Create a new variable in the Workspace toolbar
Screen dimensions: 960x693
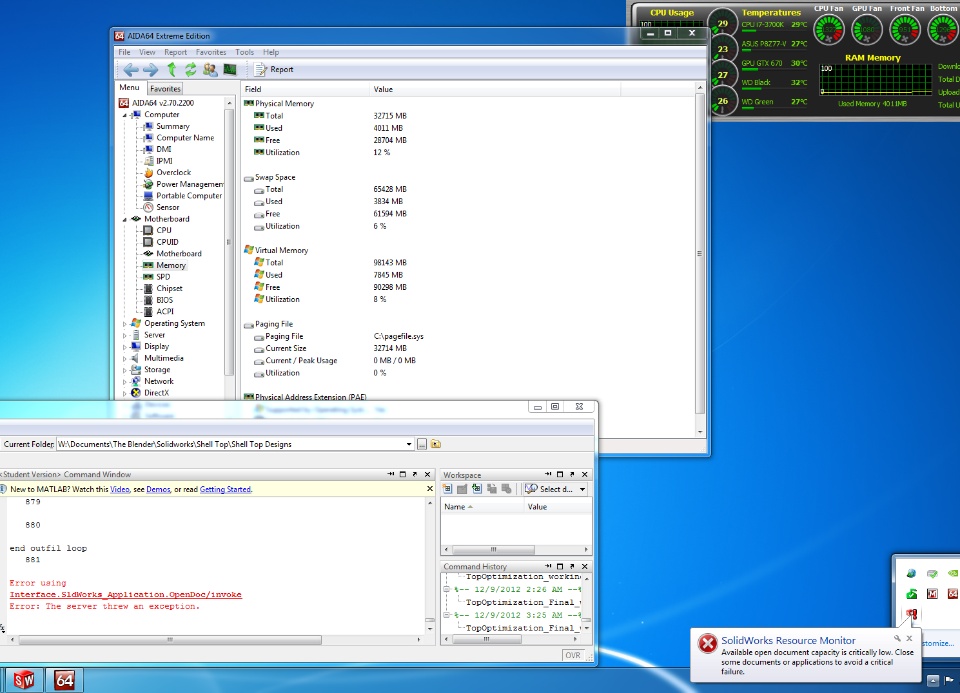(448, 489)
